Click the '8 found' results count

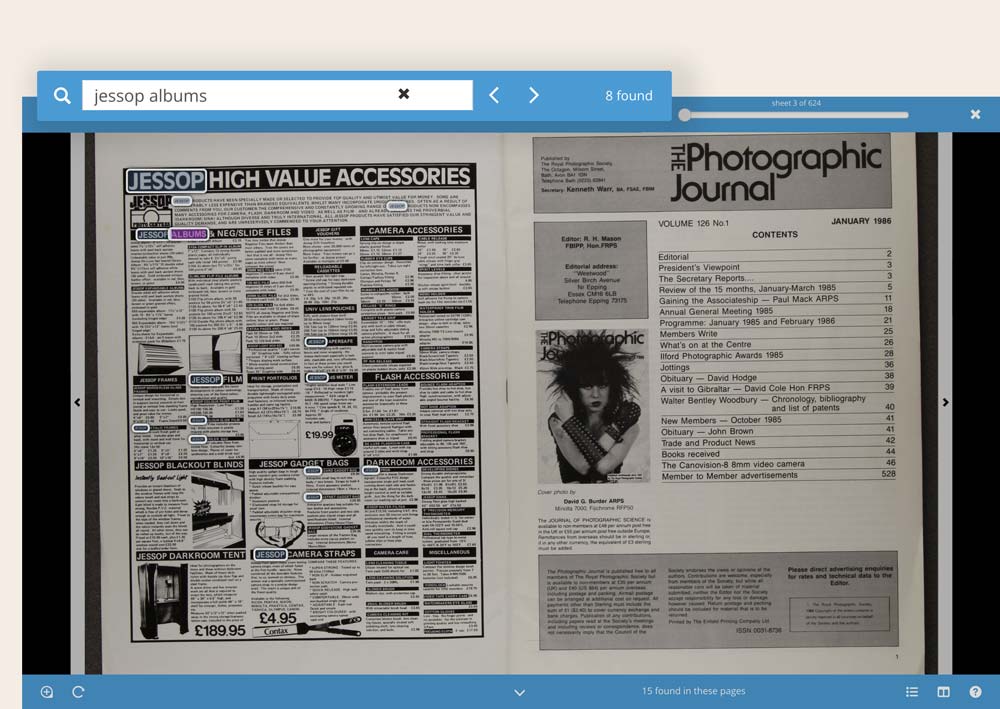point(628,96)
